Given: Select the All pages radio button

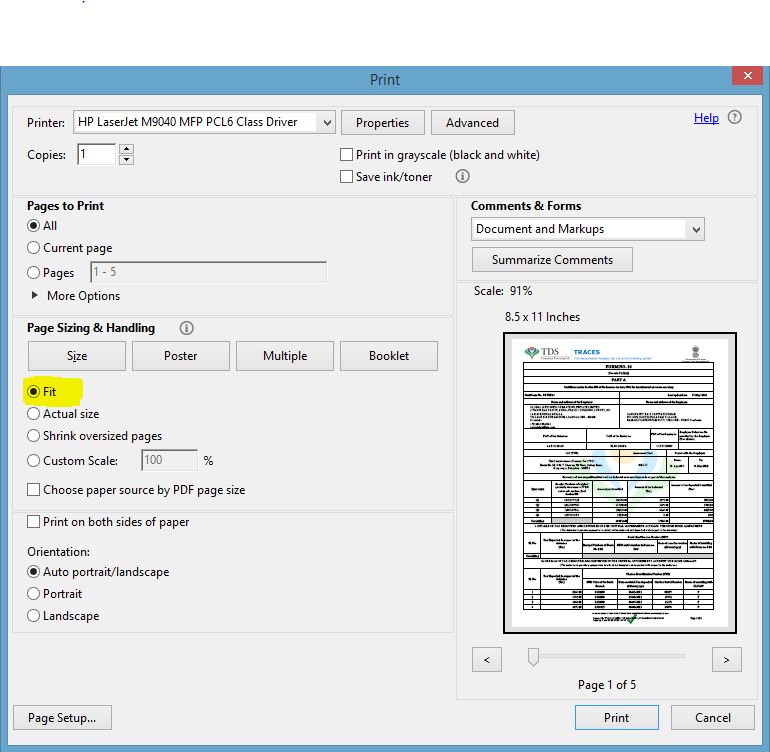Looking at the screenshot, I should [x=33, y=225].
